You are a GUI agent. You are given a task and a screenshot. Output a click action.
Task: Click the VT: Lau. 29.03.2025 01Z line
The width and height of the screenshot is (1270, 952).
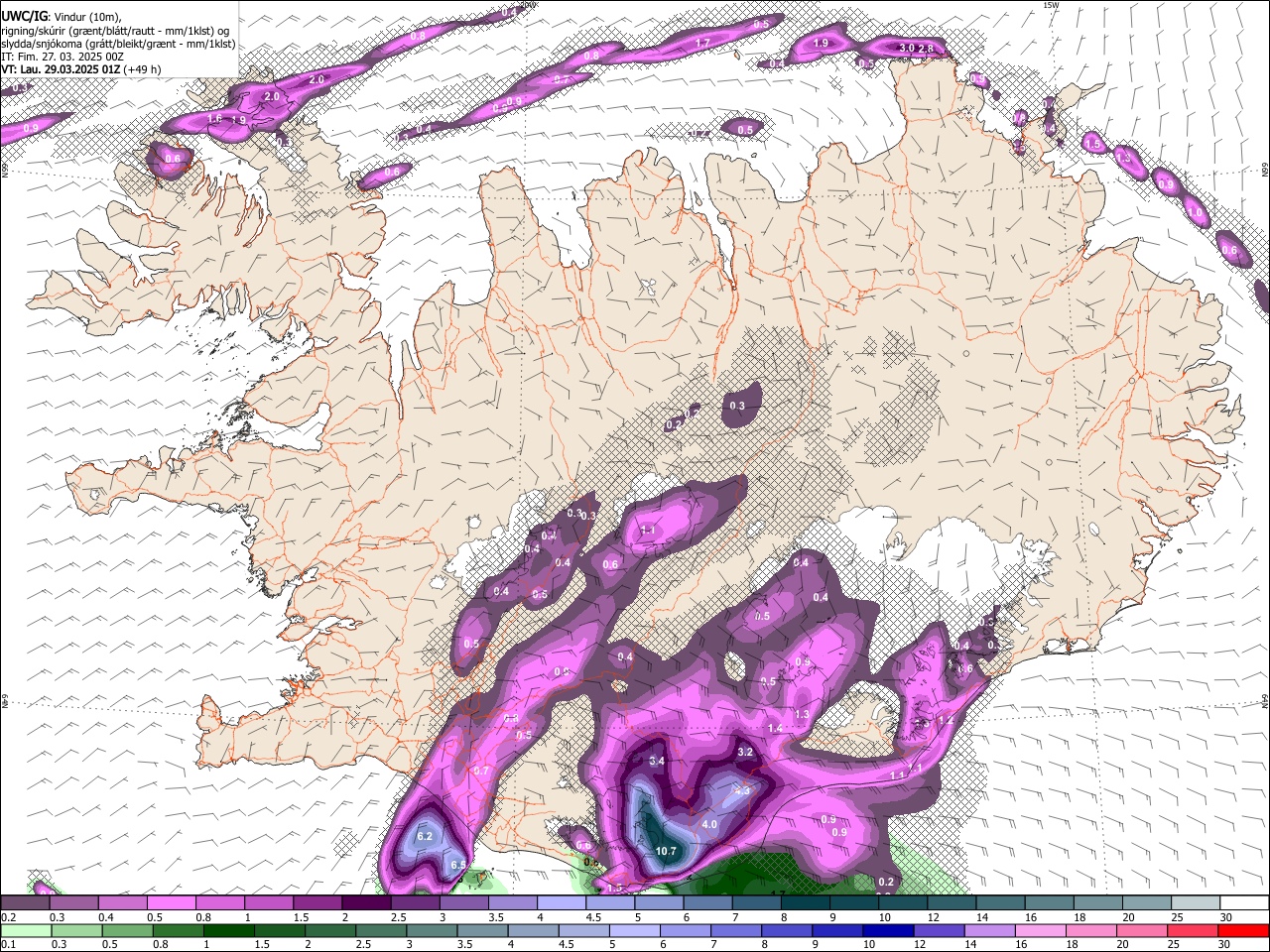[x=81, y=70]
